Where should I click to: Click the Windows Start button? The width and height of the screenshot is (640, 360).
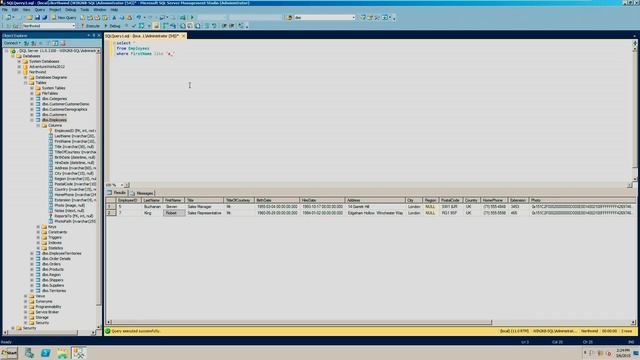(9, 353)
